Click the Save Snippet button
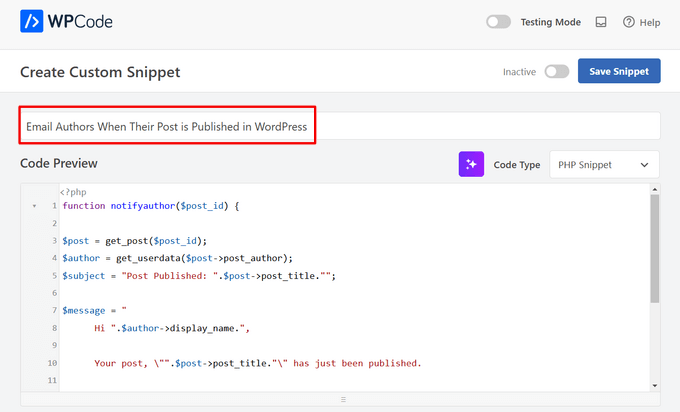The width and height of the screenshot is (680, 412). 619,71
